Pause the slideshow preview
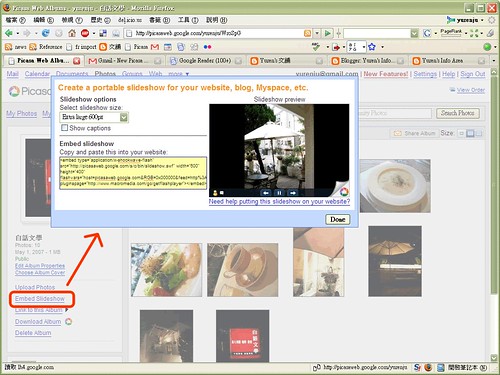 [279, 193]
